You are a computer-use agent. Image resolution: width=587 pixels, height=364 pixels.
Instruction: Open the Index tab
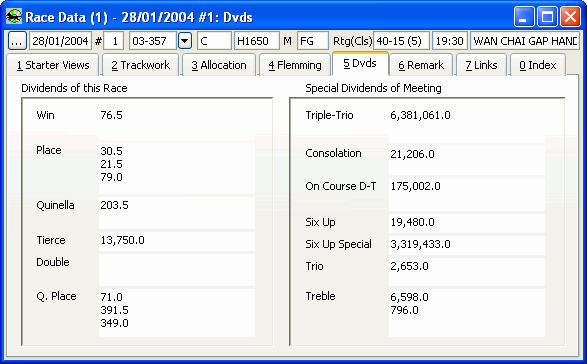point(538,65)
